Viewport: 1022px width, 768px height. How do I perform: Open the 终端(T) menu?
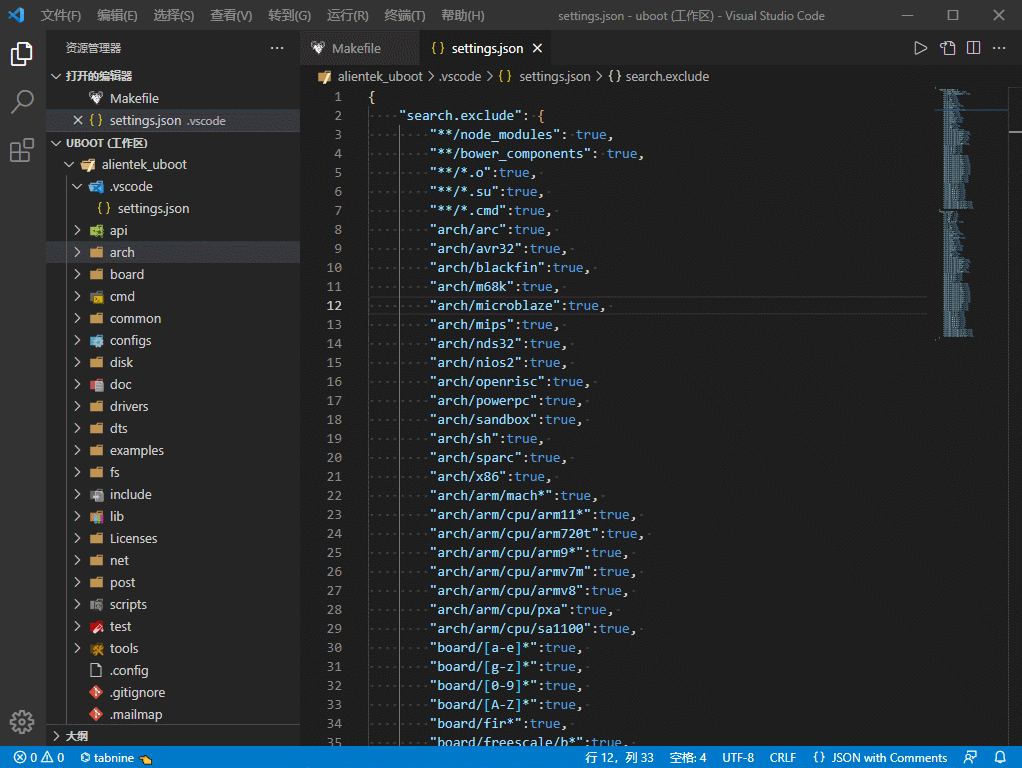[x=405, y=16]
